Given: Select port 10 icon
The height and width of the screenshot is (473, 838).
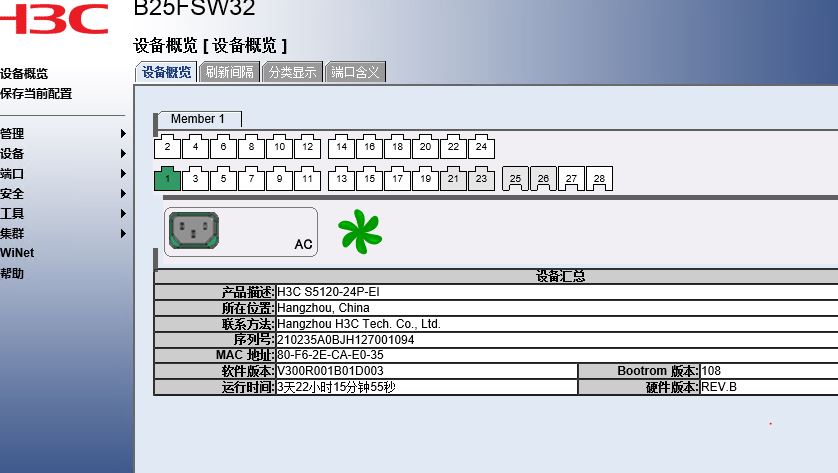Looking at the screenshot, I should click(x=279, y=147).
